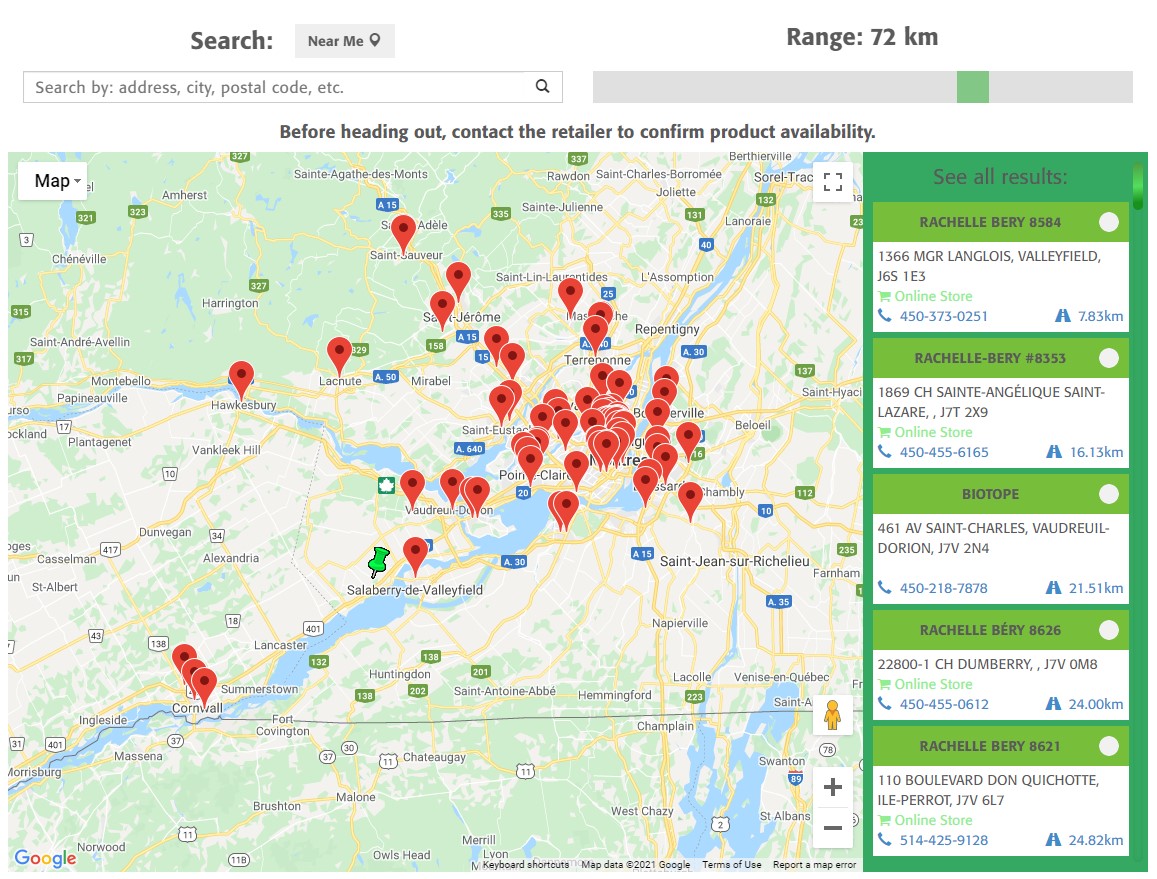Viewport: 1157px width, 879px height.
Task: Select the red pin at Saint-Sauveur
Action: pos(403,234)
